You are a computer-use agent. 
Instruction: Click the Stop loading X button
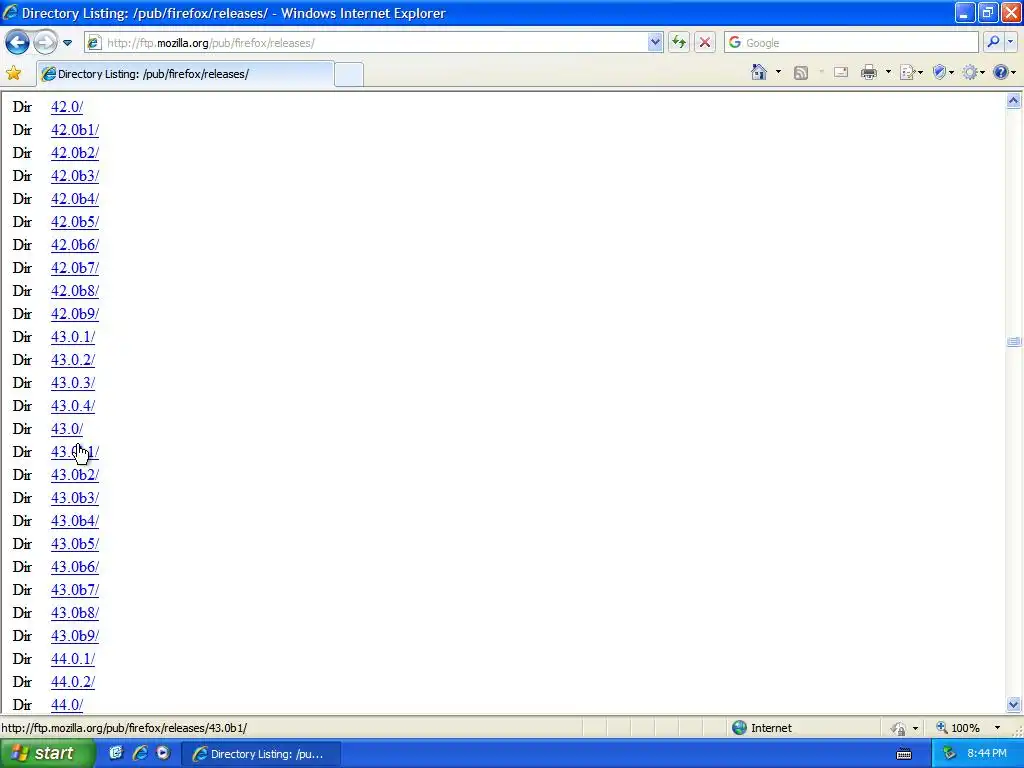(x=705, y=43)
